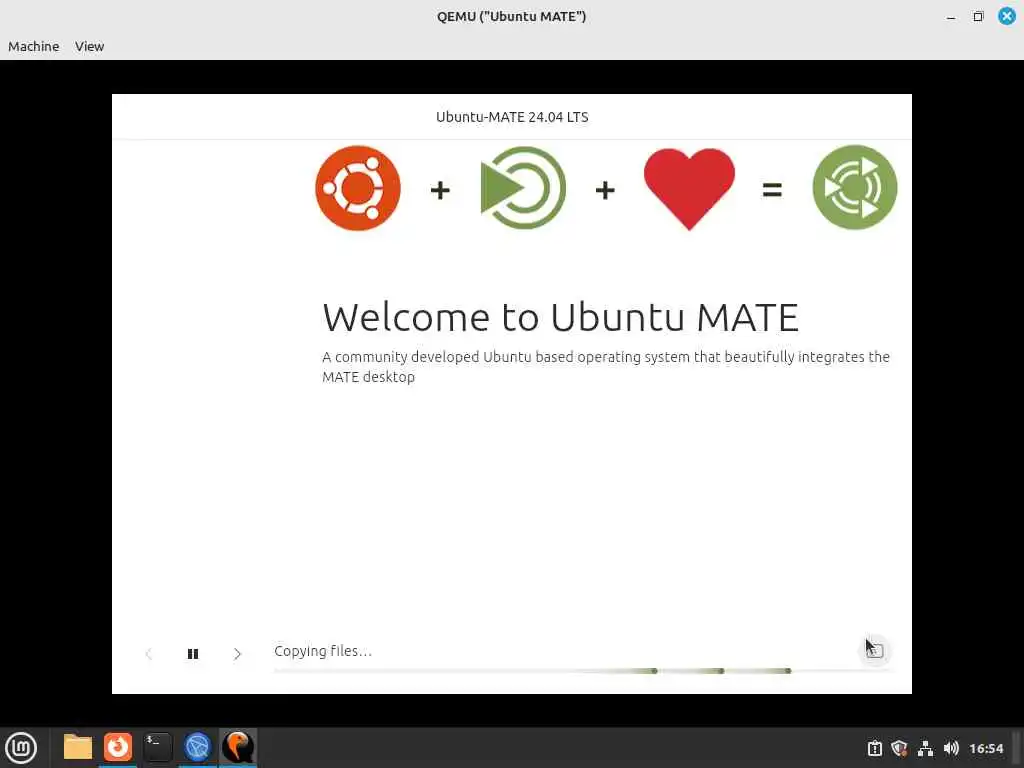This screenshot has width=1024, height=768.
Task: Open the Files folder in taskbar
Action: 78,748
